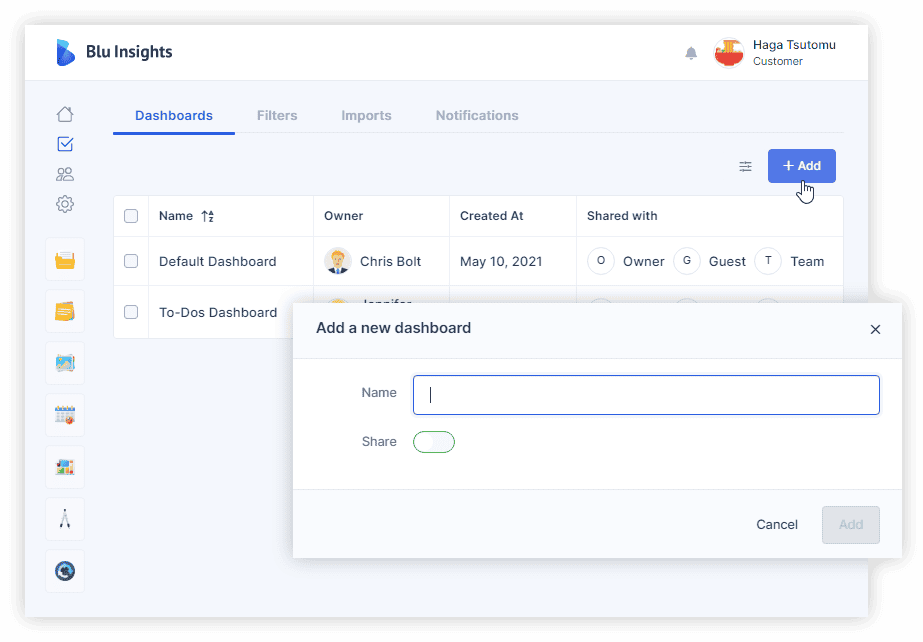Click the Created At column header
This screenshot has width=923, height=642.
click(492, 216)
